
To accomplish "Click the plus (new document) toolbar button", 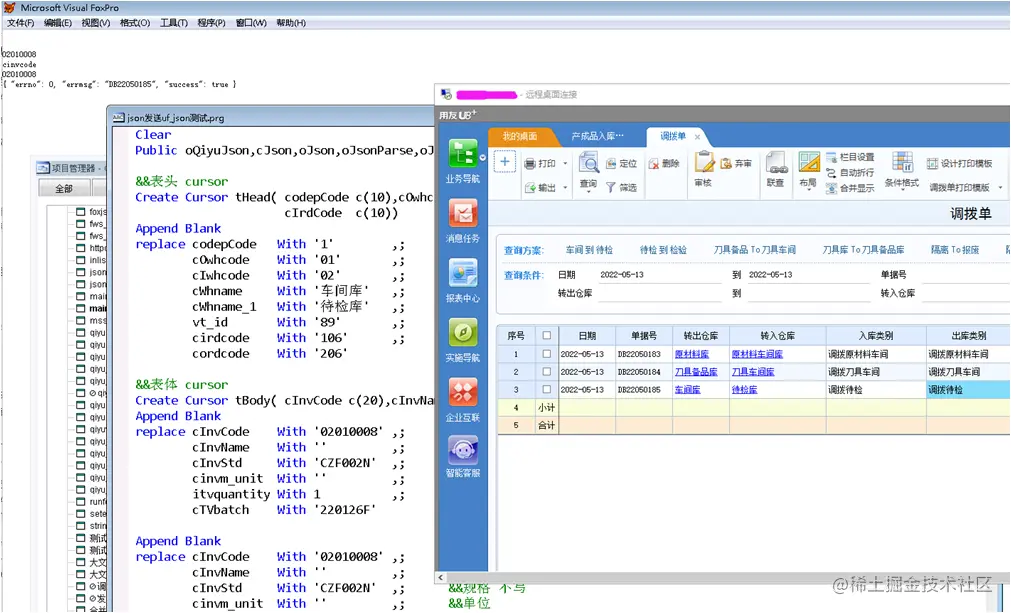I will (x=505, y=162).
